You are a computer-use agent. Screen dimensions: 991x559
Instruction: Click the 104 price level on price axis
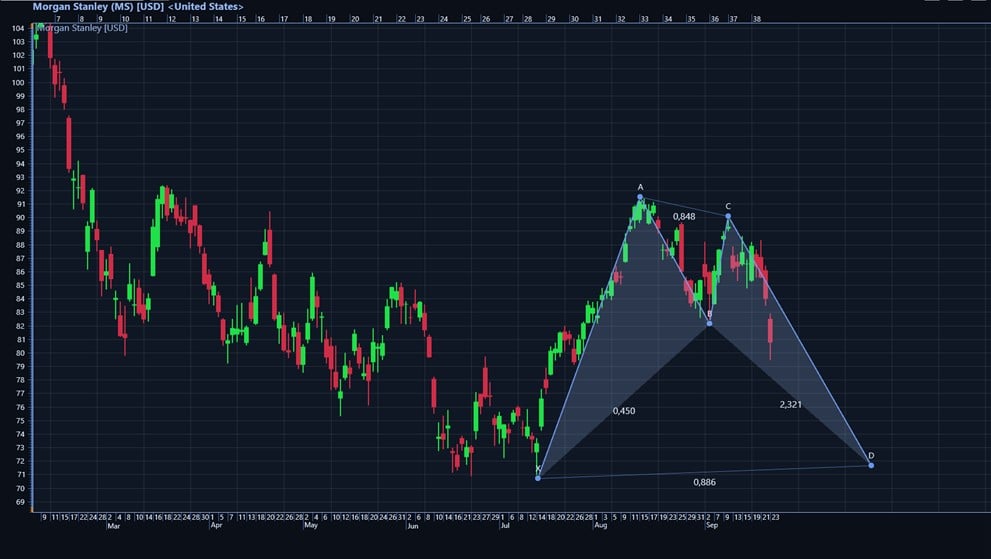(18, 29)
